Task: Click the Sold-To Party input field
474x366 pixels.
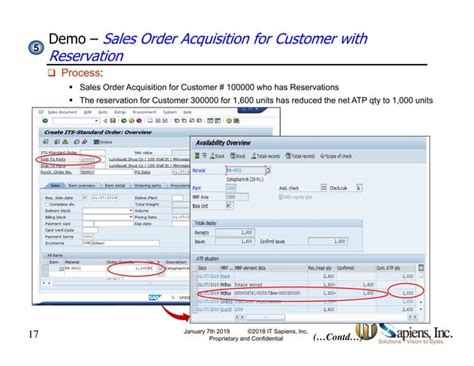Action: pyautogui.click(x=93, y=159)
